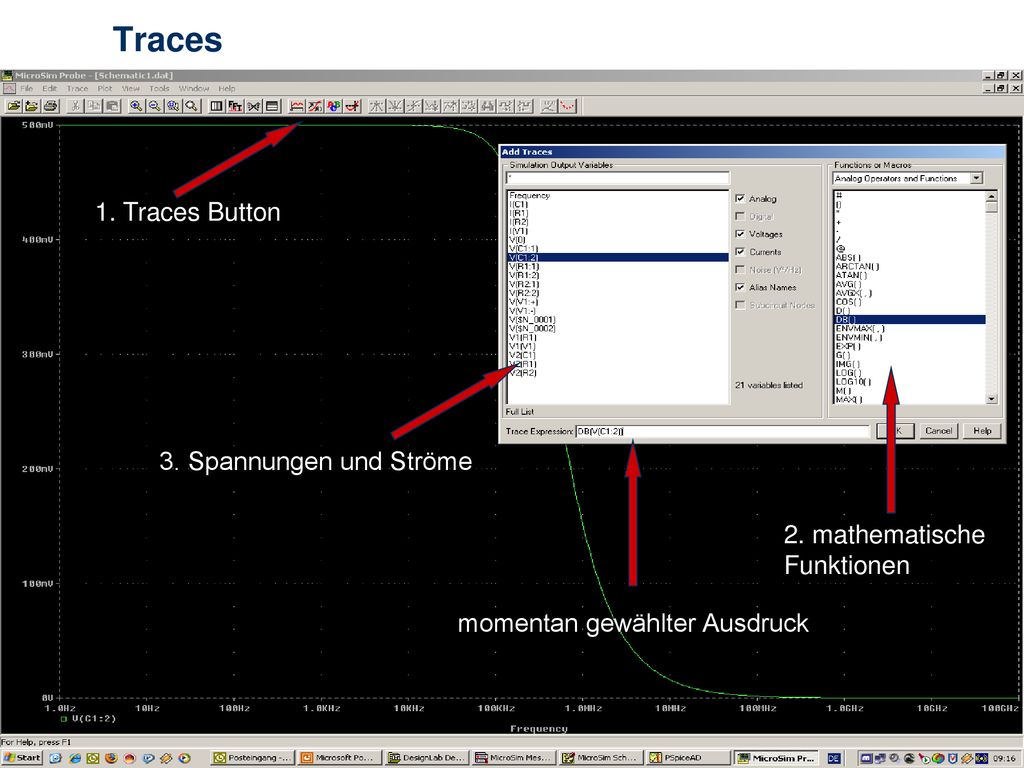Click the Add Trace toolbar icon
1024x768 pixels.
[x=297, y=106]
